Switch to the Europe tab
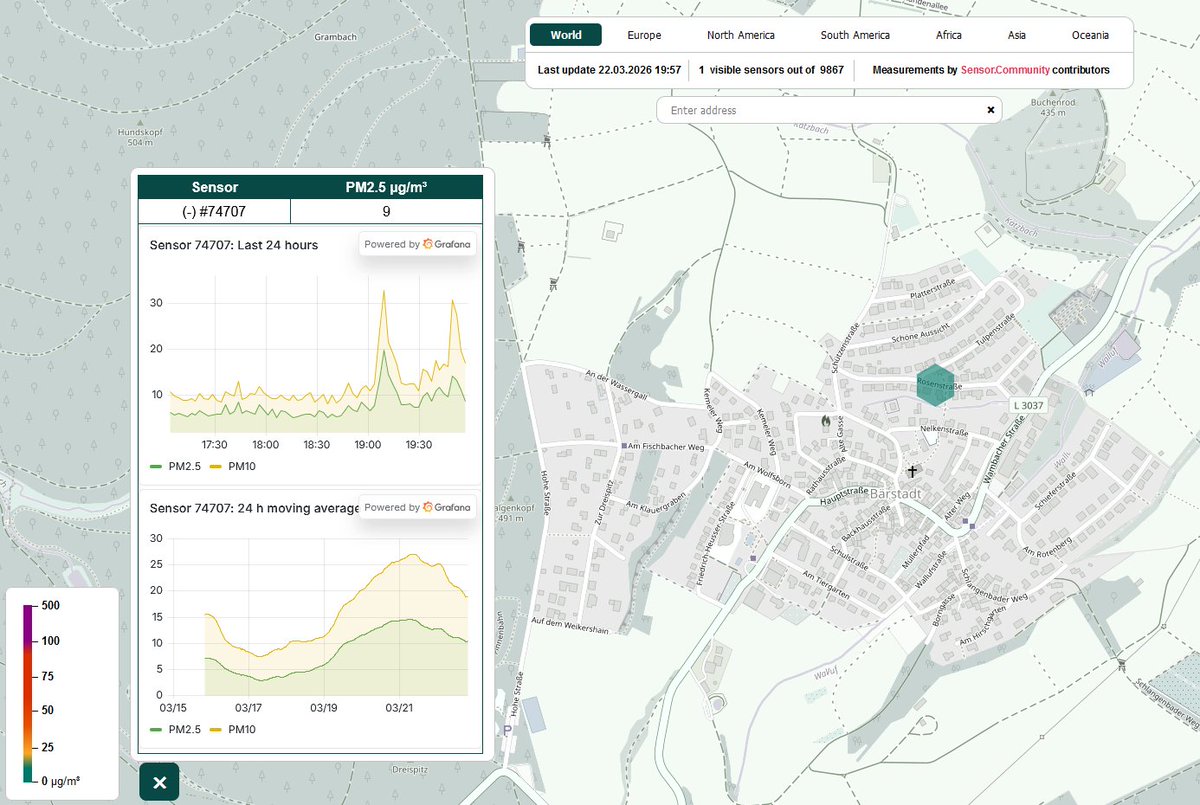This screenshot has height=805, width=1200. [x=644, y=35]
